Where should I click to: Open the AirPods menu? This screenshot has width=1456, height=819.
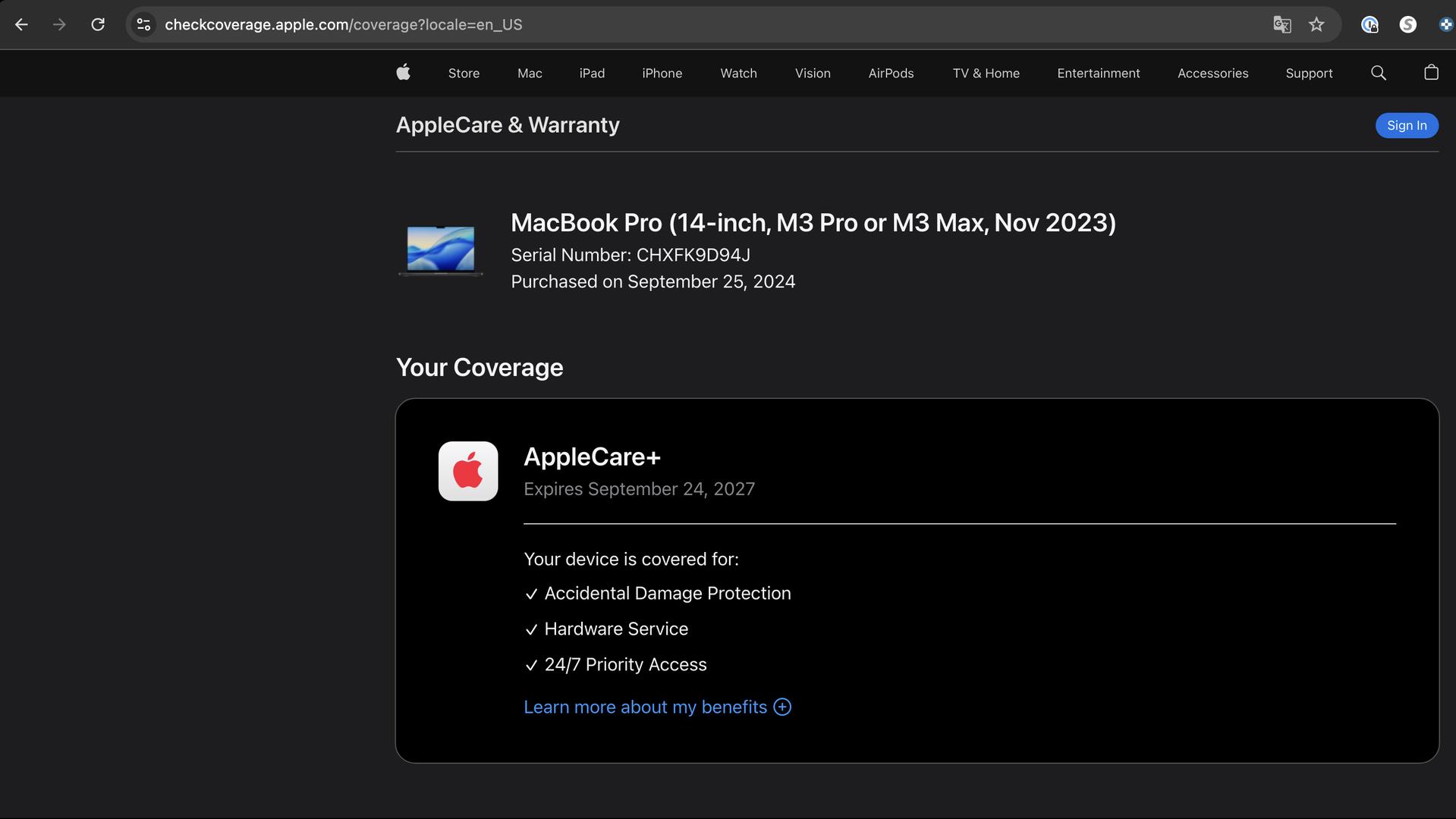coord(891,74)
